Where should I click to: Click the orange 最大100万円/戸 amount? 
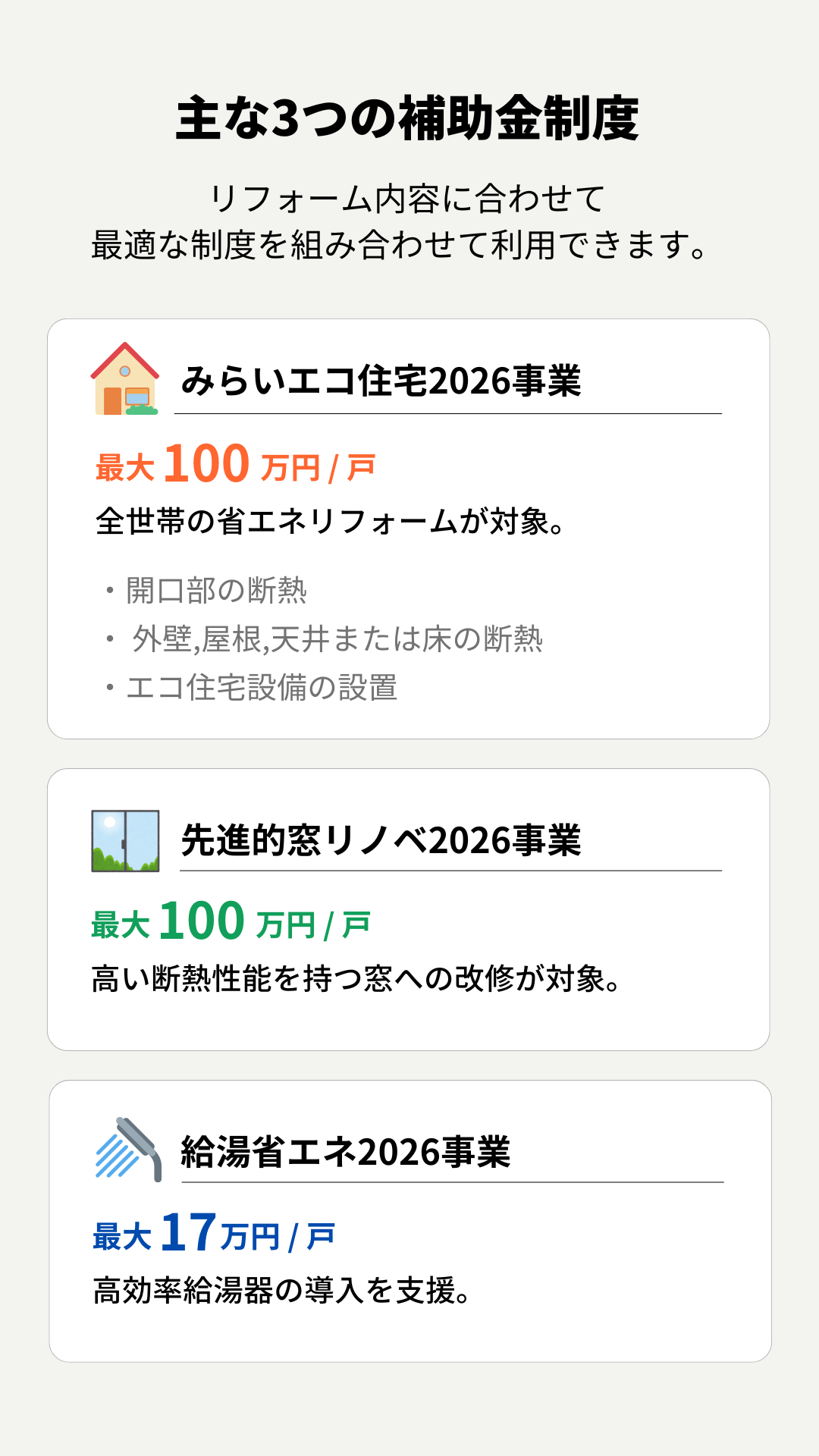pos(235,464)
